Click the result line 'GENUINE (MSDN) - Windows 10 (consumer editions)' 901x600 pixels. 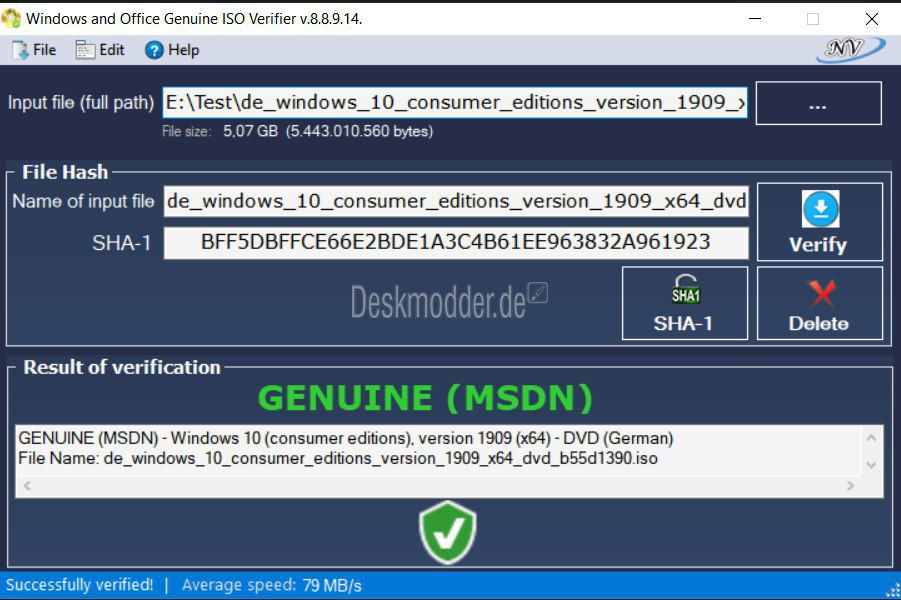pos(346,439)
